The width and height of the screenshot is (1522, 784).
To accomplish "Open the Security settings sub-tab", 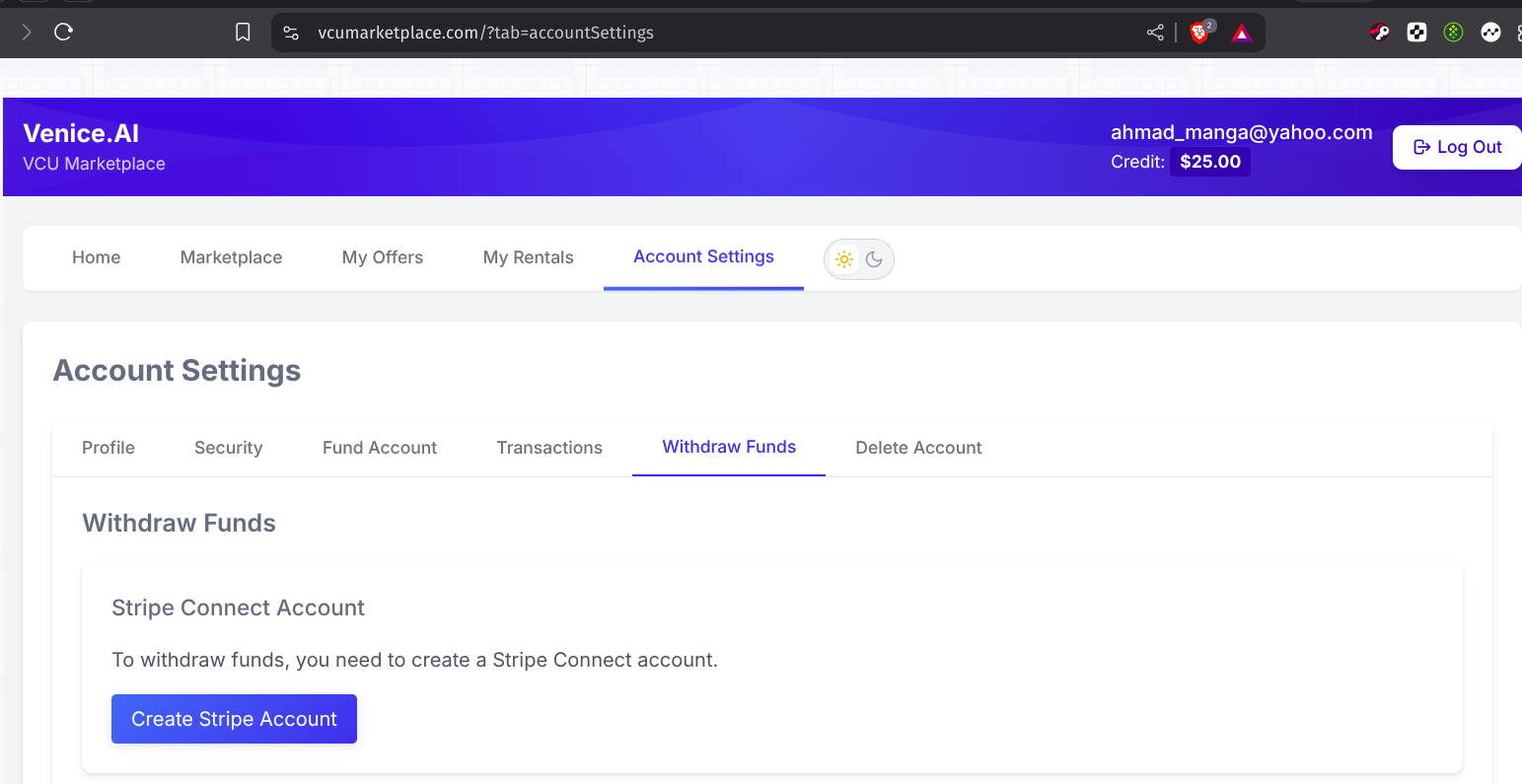I will coord(229,448).
